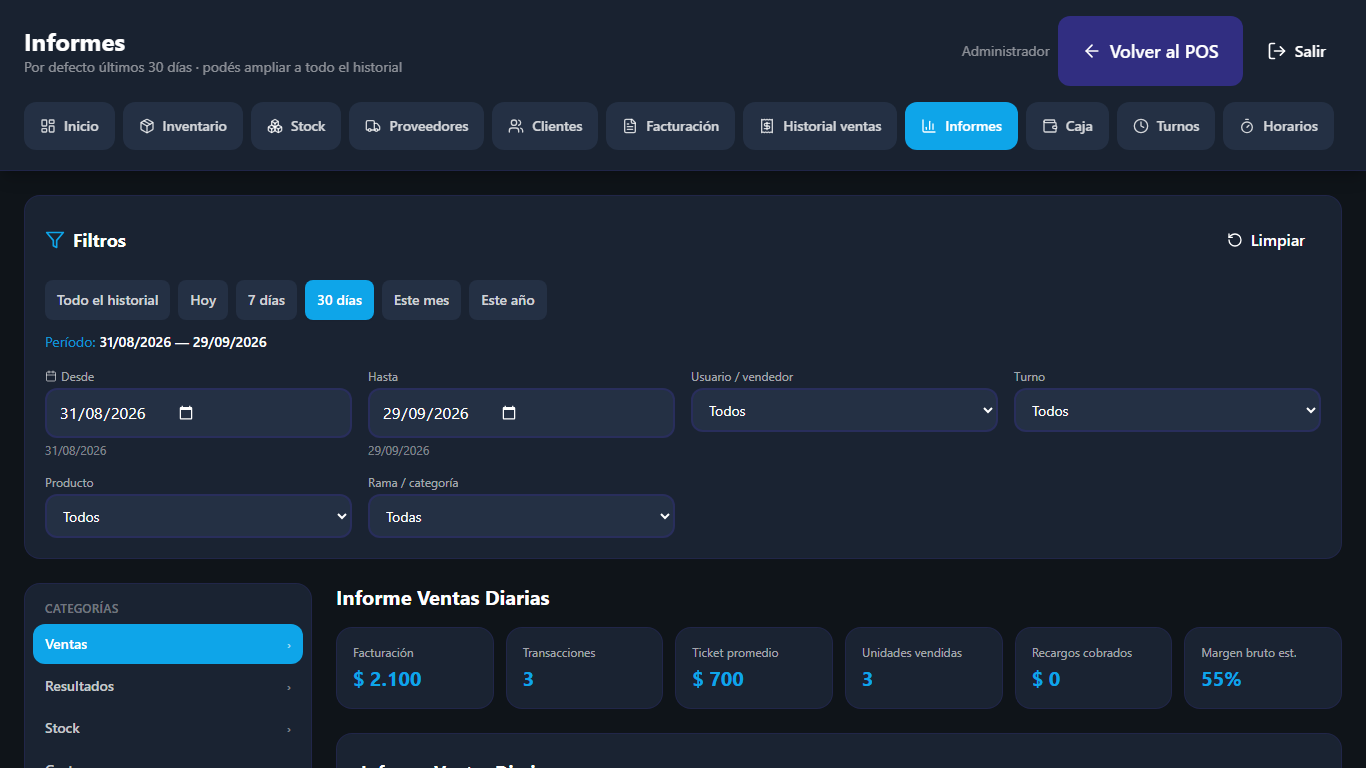This screenshot has height=768, width=1366.
Task: Click the Hasta date input field
Action: click(x=521, y=413)
